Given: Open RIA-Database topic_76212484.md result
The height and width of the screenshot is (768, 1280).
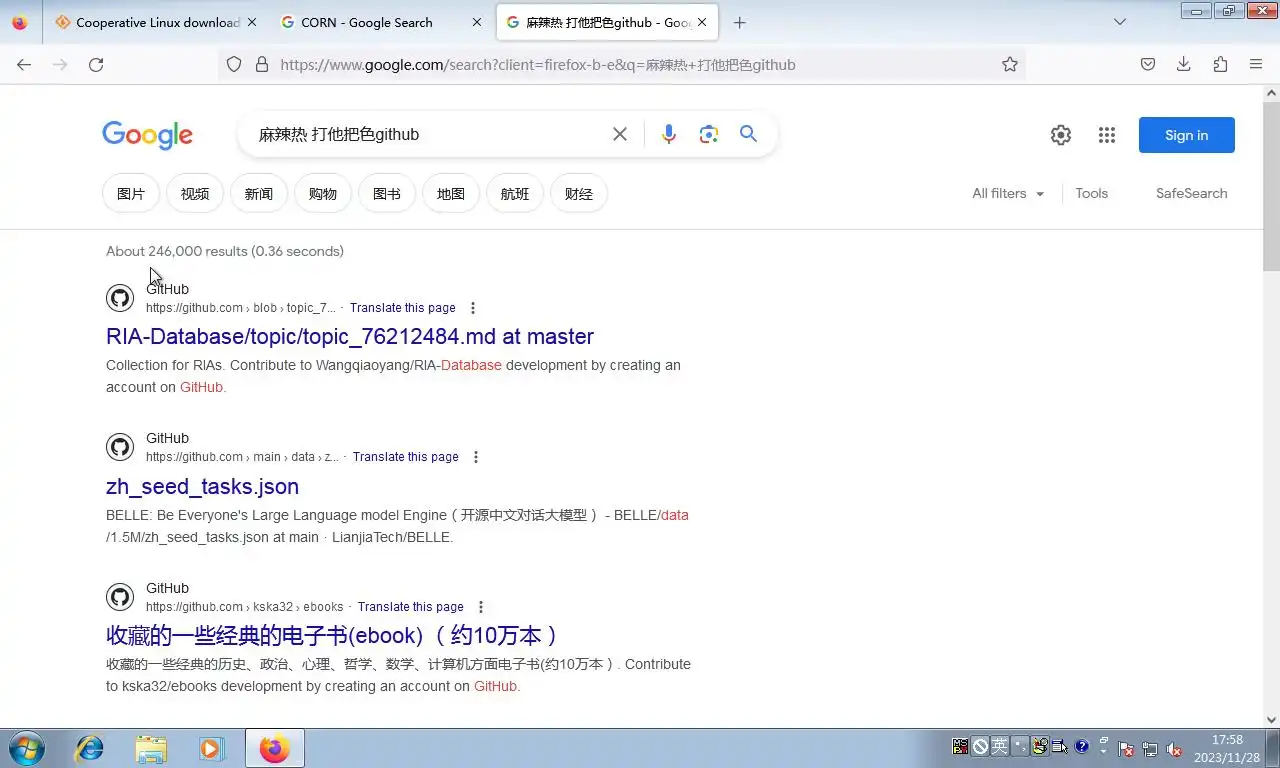Looking at the screenshot, I should tap(350, 336).
